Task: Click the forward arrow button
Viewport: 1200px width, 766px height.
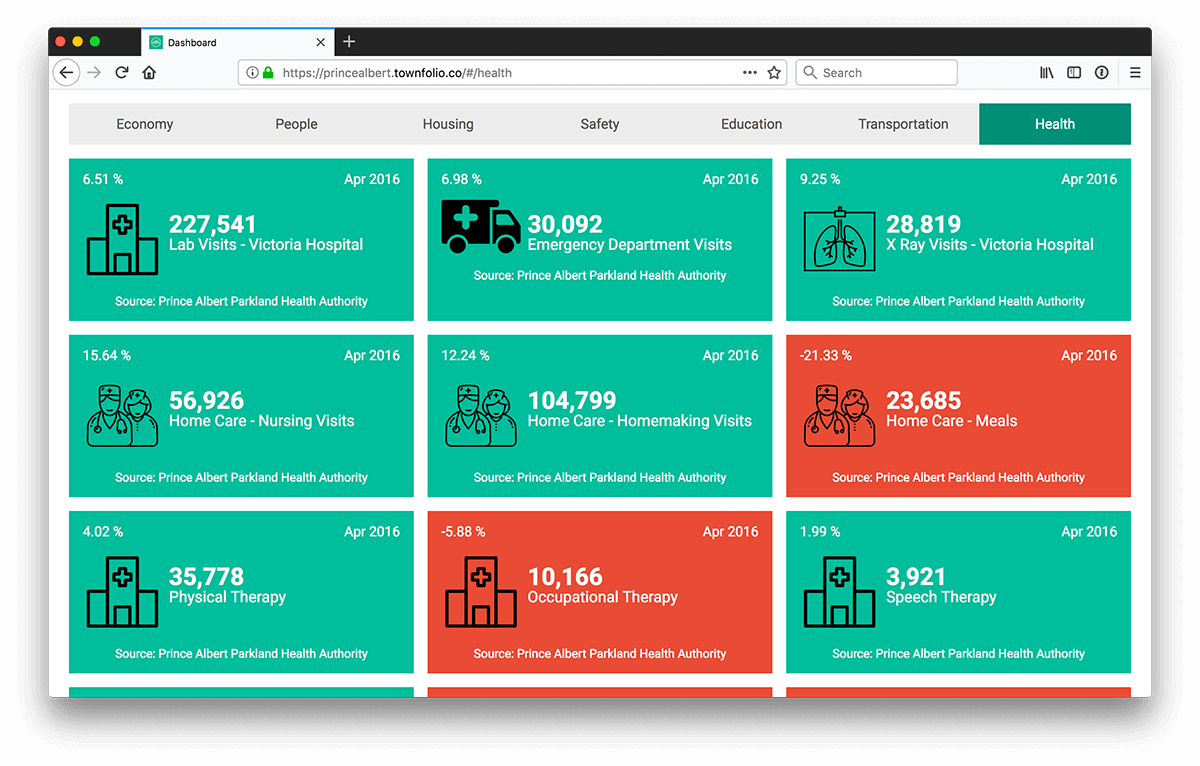Action: 94,72
